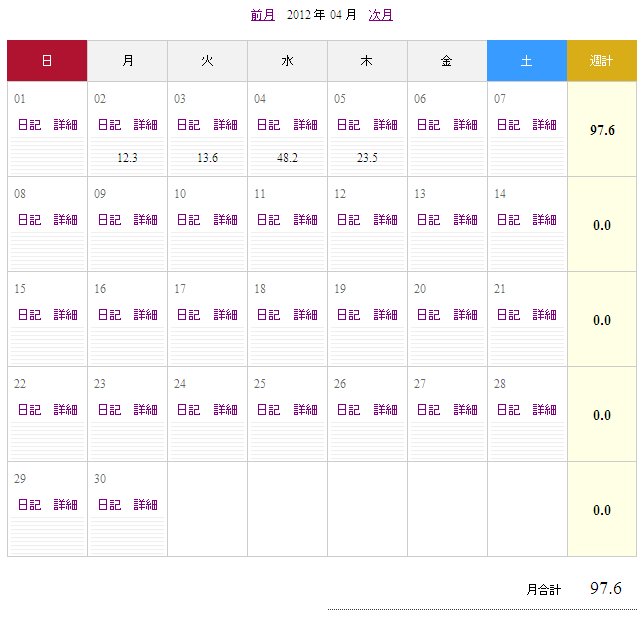Go to previous month via 前月 link
This screenshot has height=623, width=643.
[262, 15]
